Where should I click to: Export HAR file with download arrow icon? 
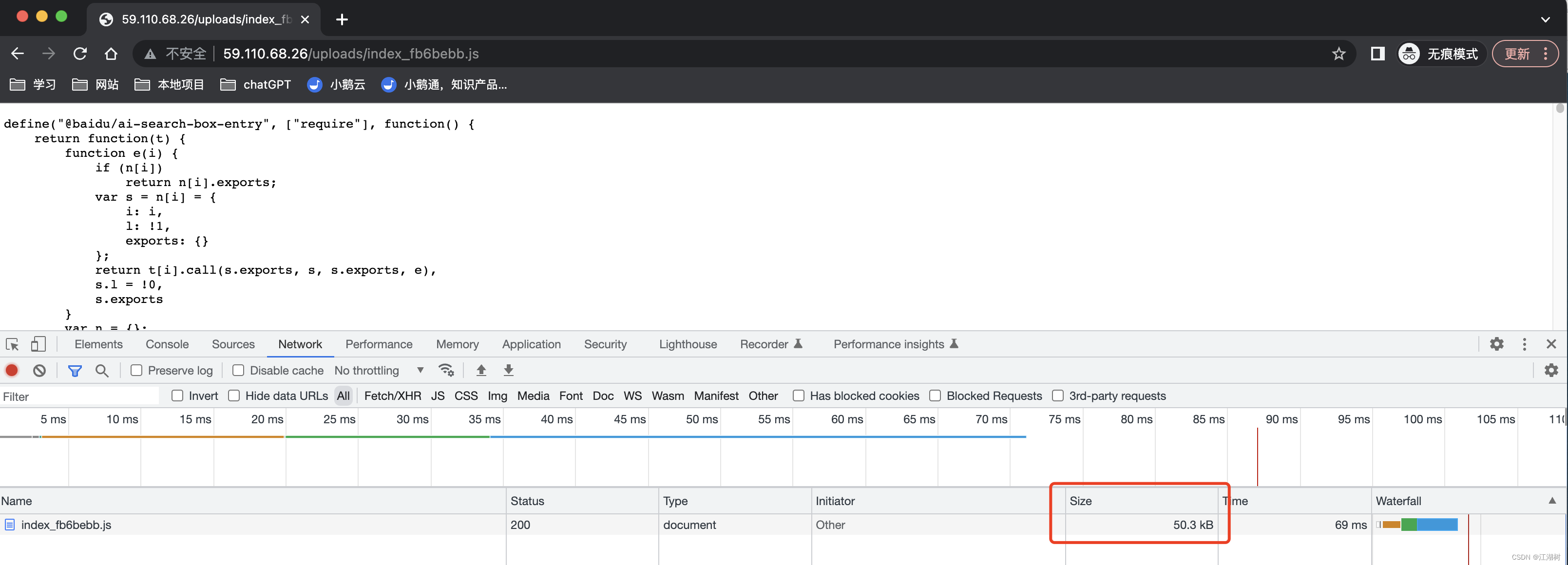pyautogui.click(x=509, y=370)
